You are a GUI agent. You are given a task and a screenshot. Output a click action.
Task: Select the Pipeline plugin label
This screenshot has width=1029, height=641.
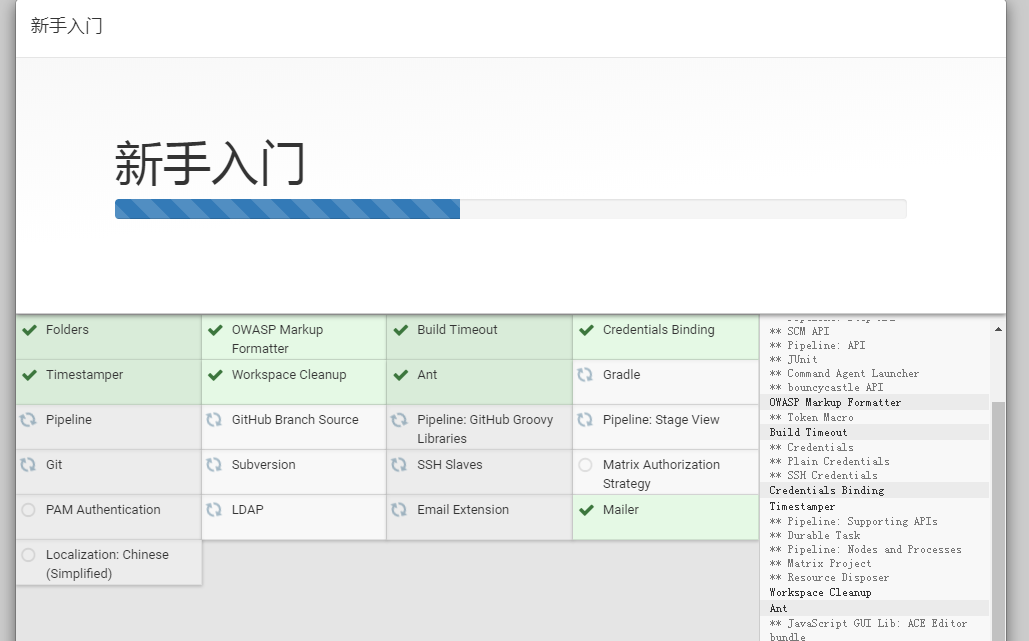69,420
